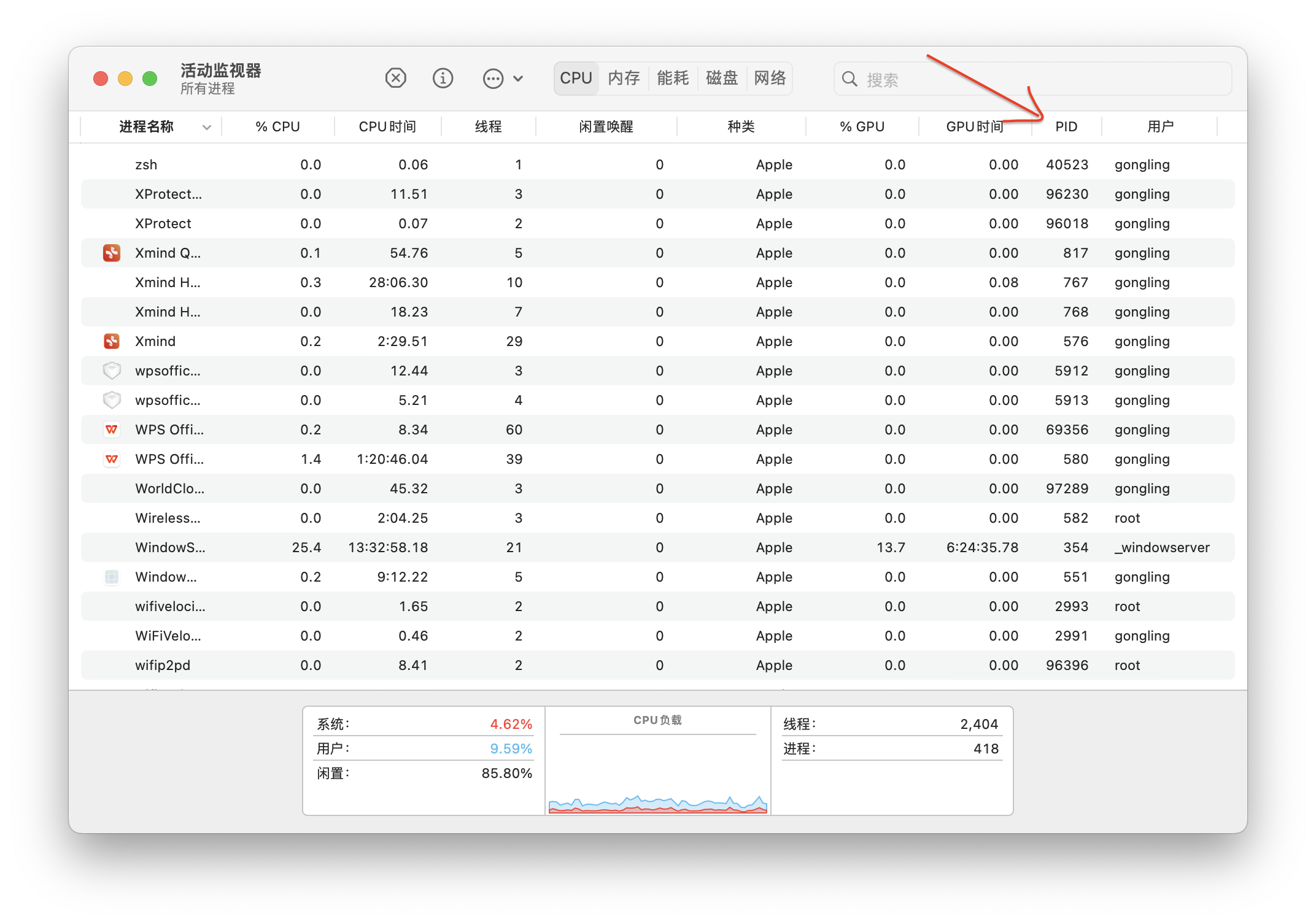Click the stop process (X) toolbar icon

(x=396, y=78)
